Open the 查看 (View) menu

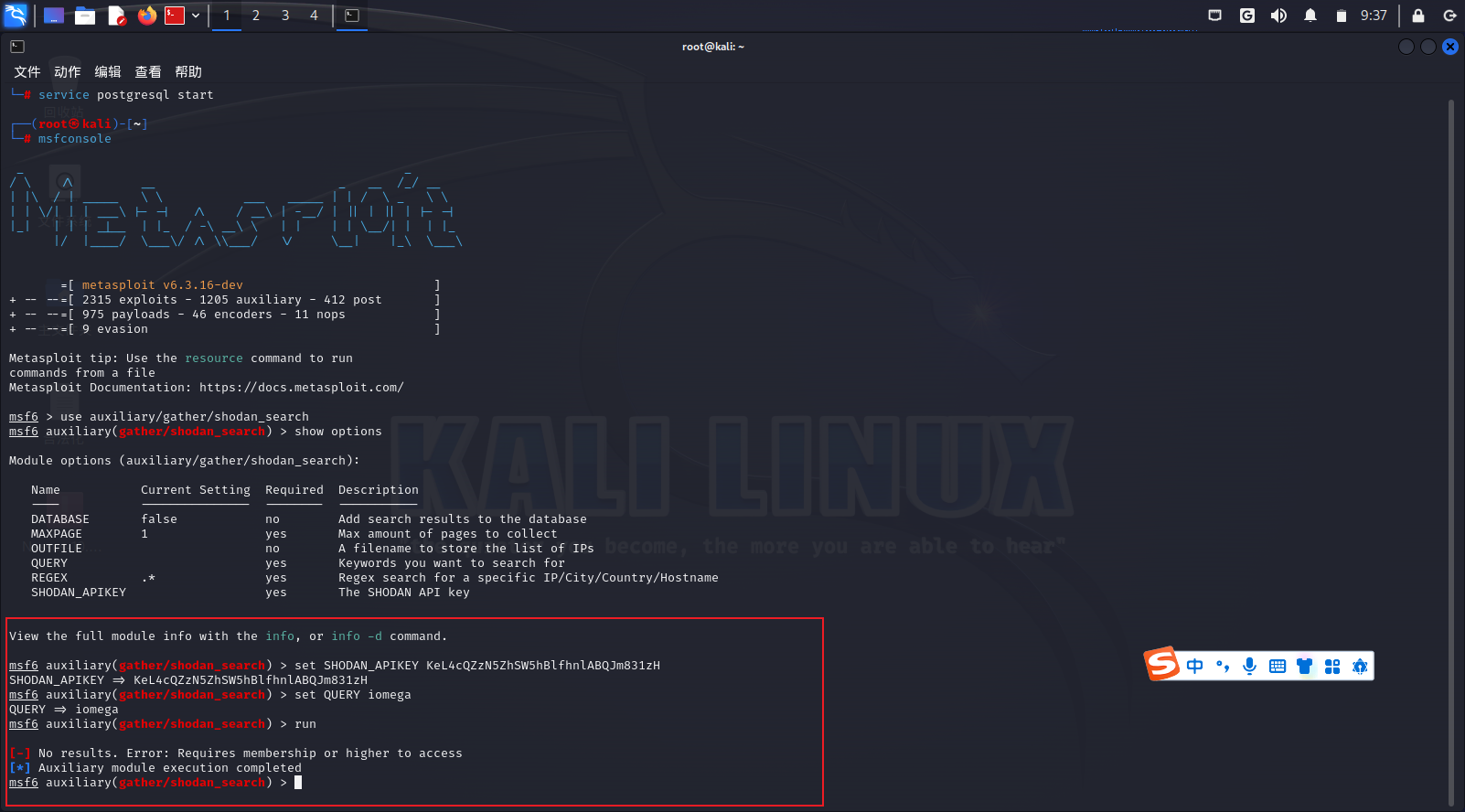[x=148, y=71]
